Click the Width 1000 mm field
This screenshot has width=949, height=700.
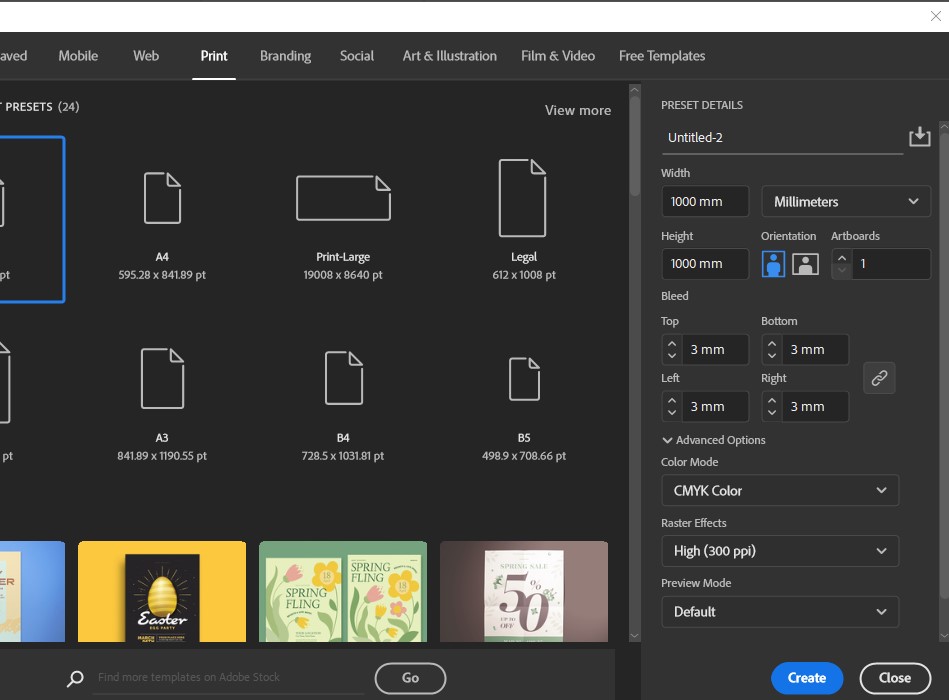pos(705,201)
